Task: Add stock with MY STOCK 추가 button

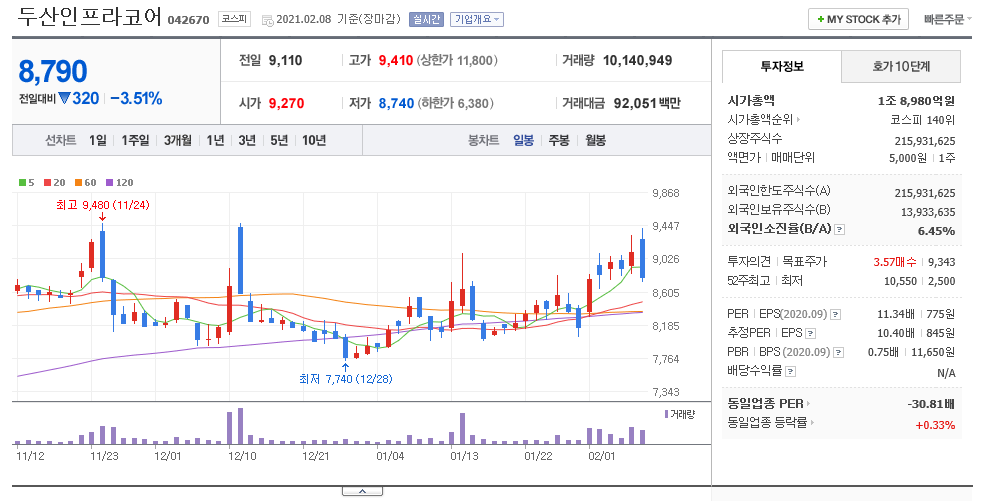Action: [858, 20]
